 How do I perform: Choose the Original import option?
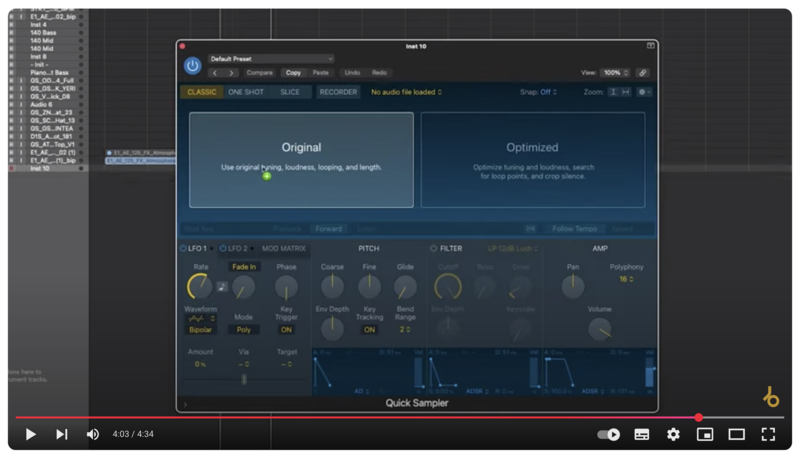[301, 160]
